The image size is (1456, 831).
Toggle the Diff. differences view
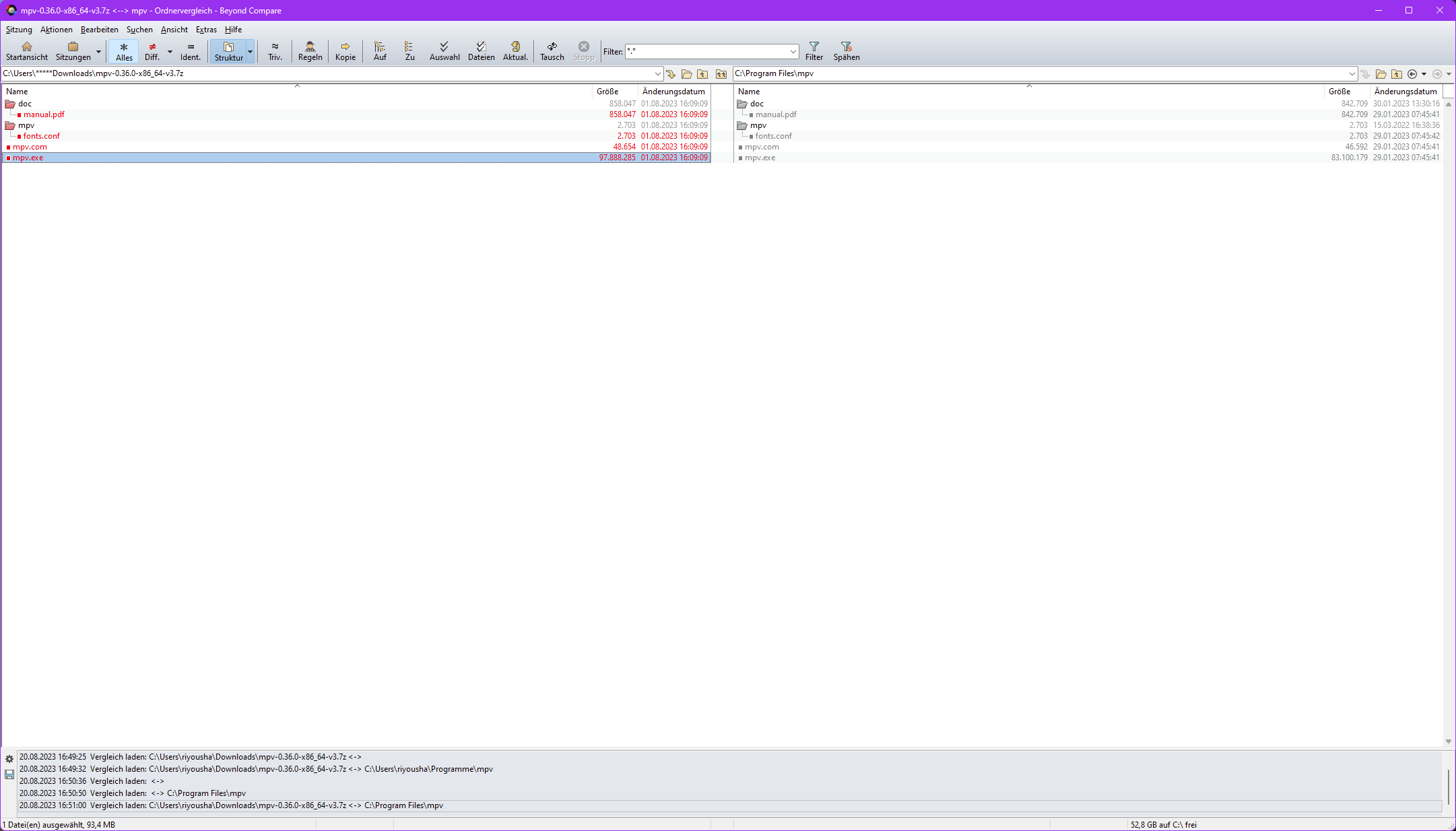[152, 51]
